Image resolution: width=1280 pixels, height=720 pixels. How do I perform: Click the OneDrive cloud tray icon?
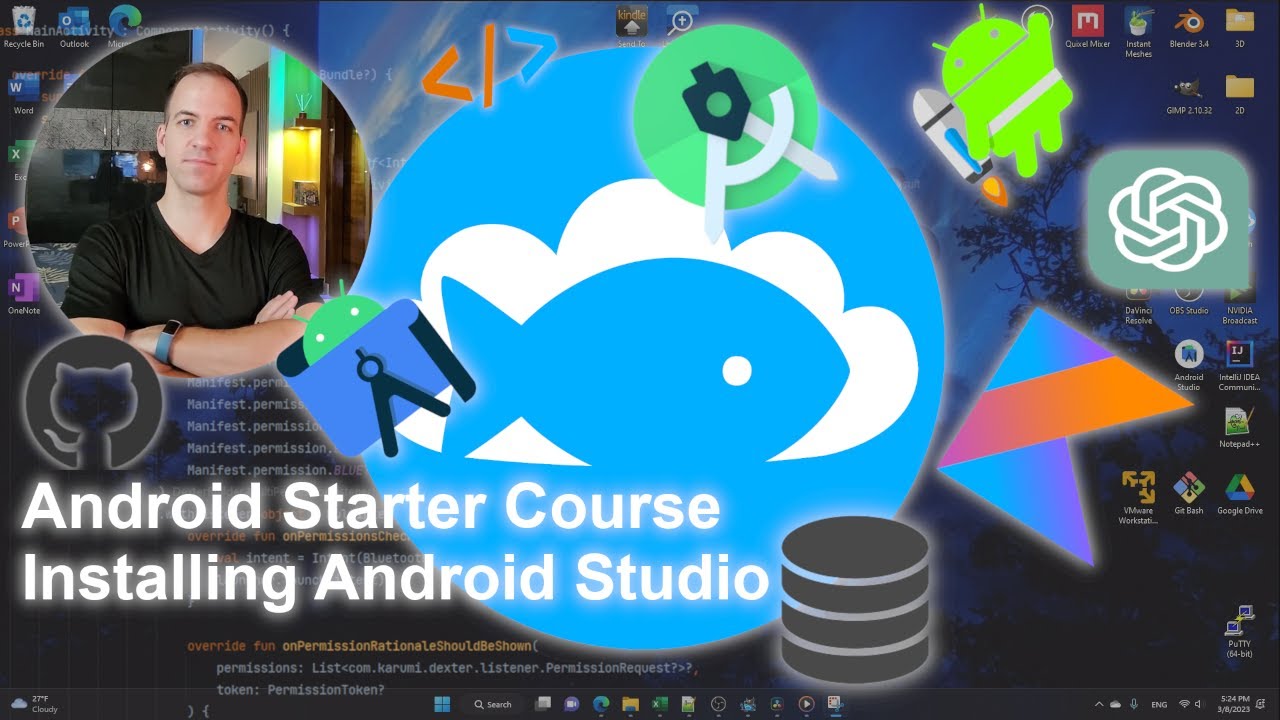click(1115, 704)
